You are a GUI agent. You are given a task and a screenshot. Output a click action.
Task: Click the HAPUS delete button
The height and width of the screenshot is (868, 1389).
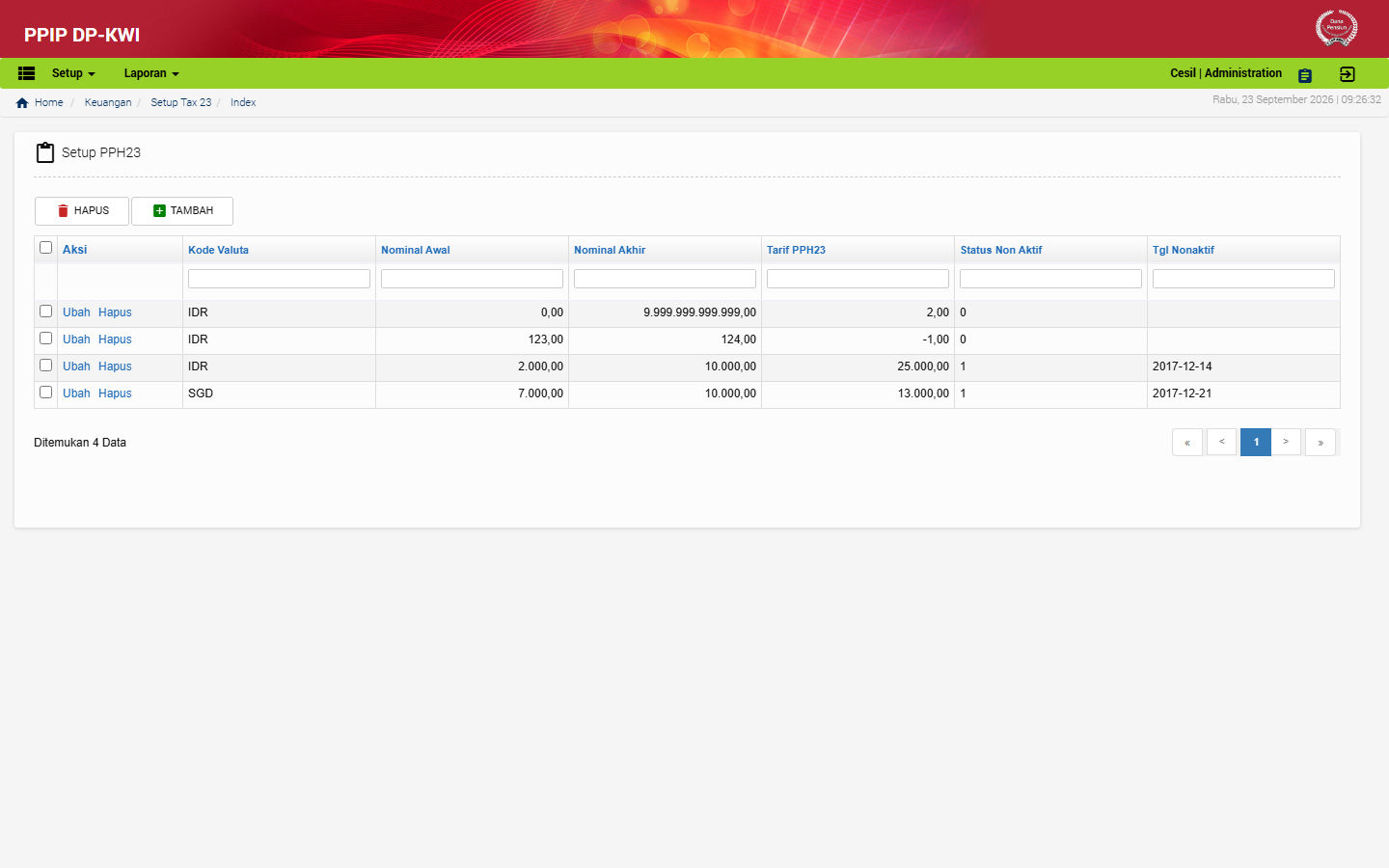pos(82,211)
